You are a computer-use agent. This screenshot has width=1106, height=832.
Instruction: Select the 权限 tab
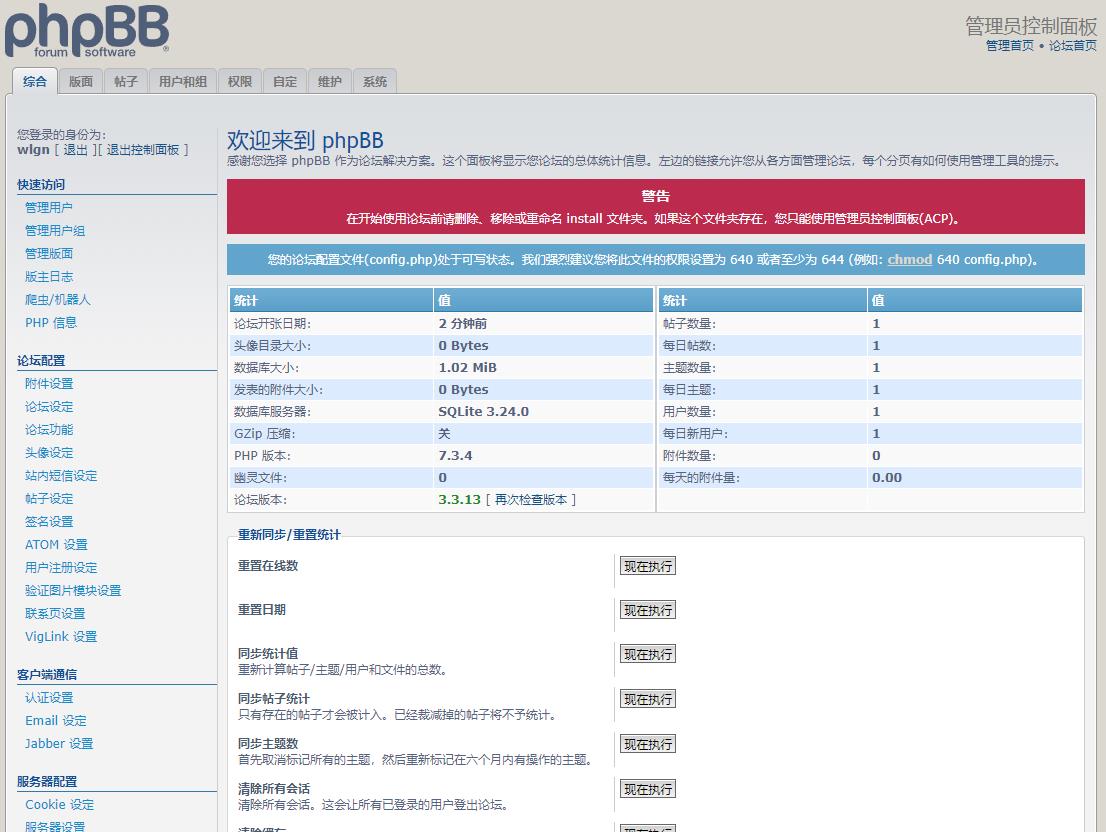pos(240,82)
